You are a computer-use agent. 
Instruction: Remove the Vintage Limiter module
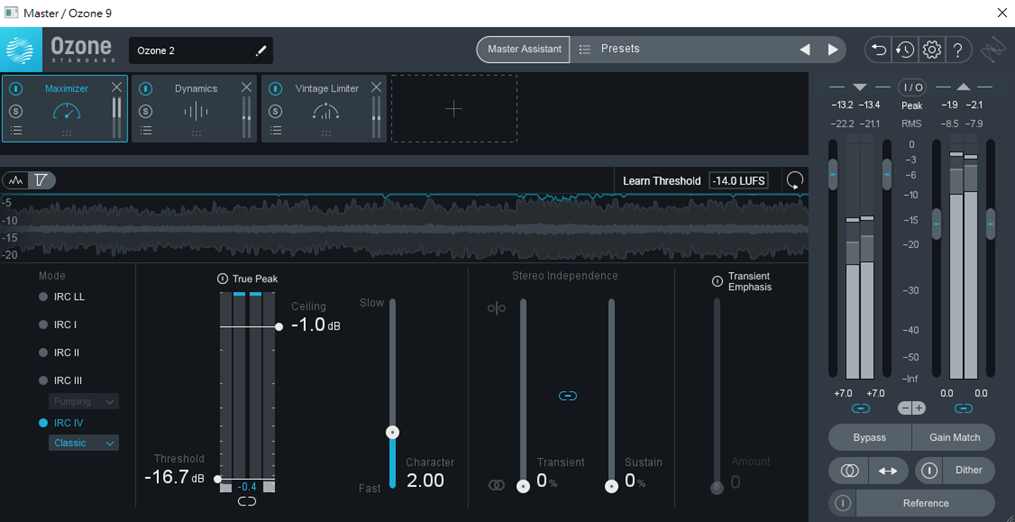click(376, 87)
